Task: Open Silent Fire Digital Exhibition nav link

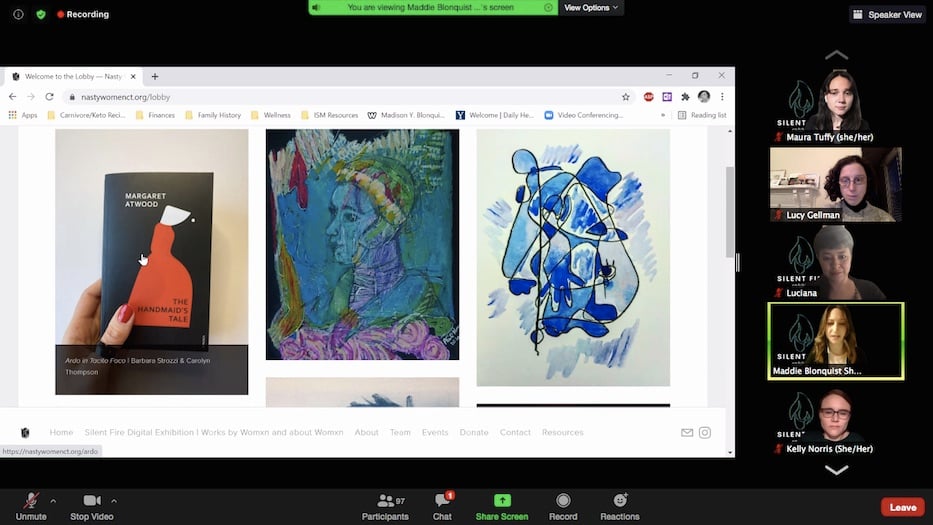Action: (x=214, y=433)
